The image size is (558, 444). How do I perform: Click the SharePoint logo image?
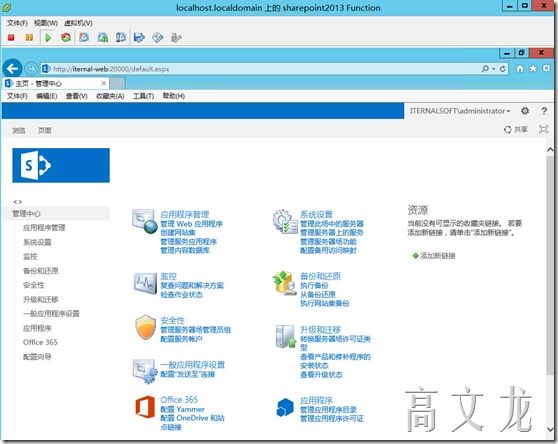[x=61, y=165]
